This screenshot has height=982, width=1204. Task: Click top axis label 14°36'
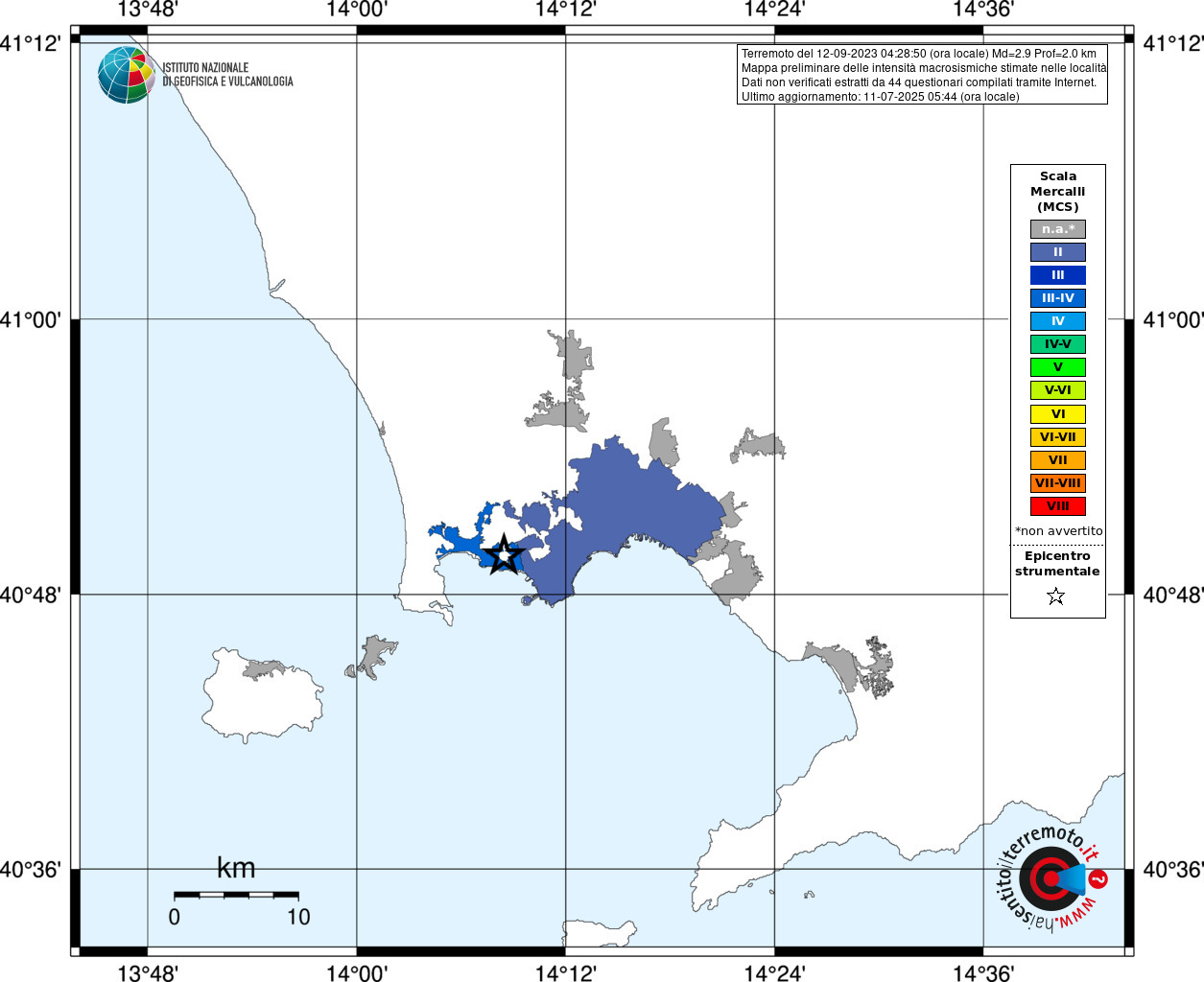(983, 10)
